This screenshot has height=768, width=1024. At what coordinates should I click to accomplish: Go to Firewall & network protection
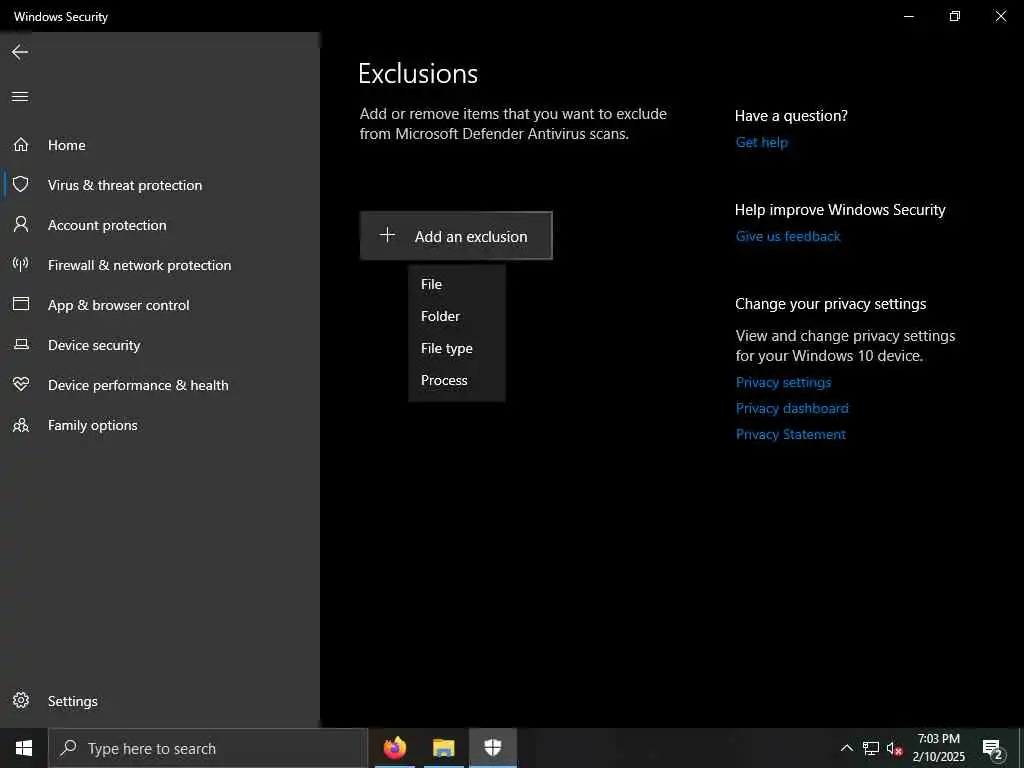point(139,265)
